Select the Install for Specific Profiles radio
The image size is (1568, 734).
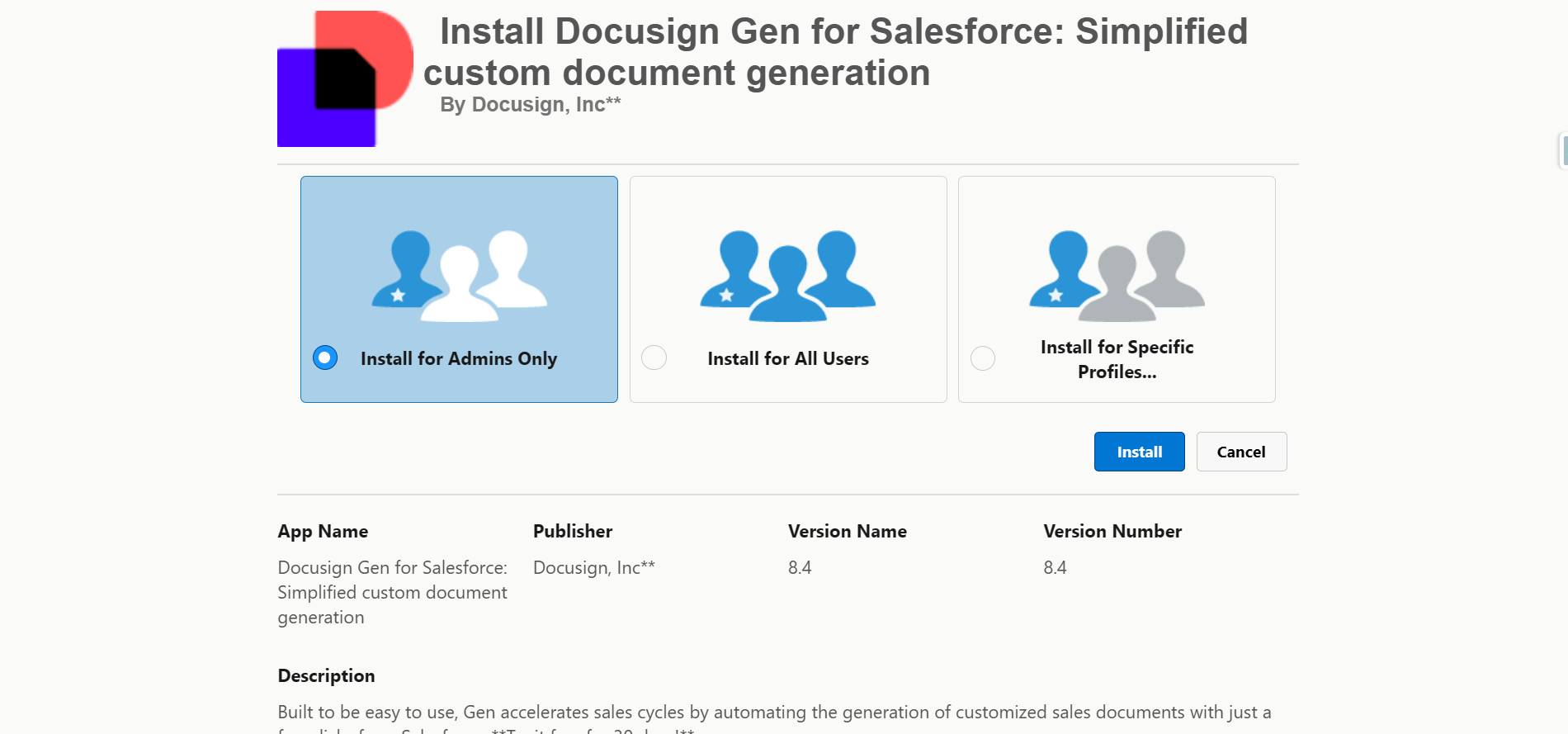coord(983,358)
